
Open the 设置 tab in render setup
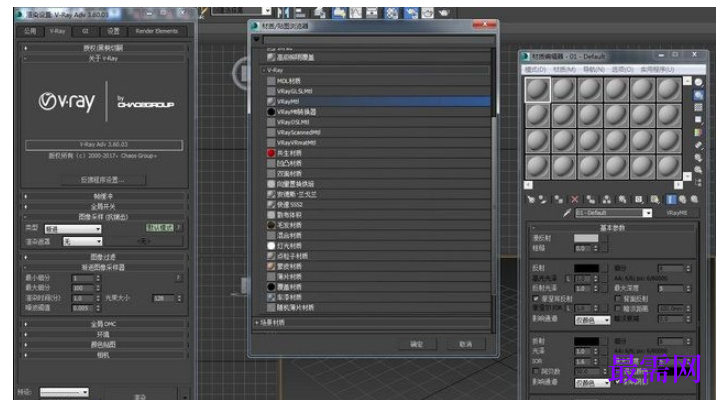coord(113,31)
